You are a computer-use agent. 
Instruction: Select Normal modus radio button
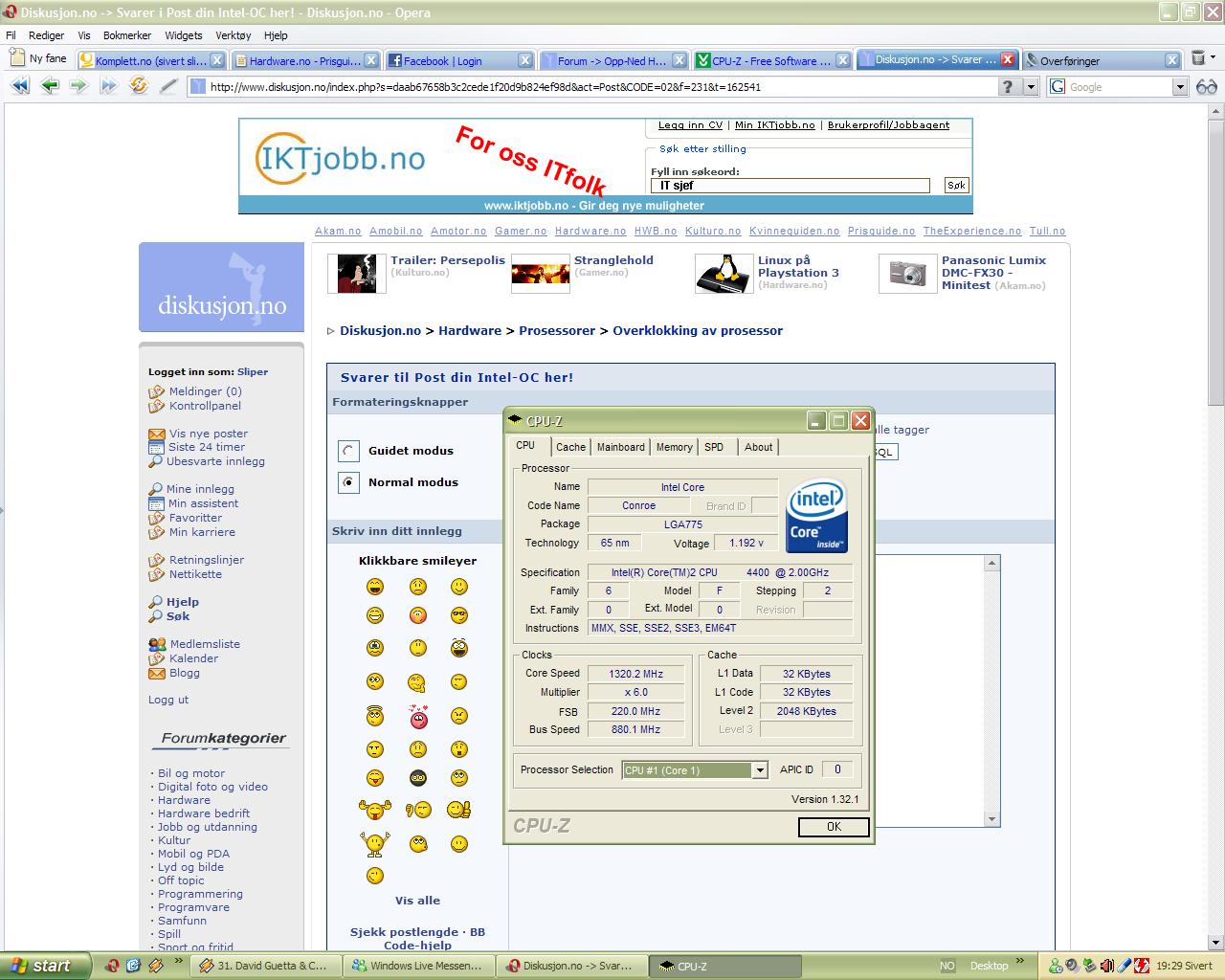pos(348,482)
